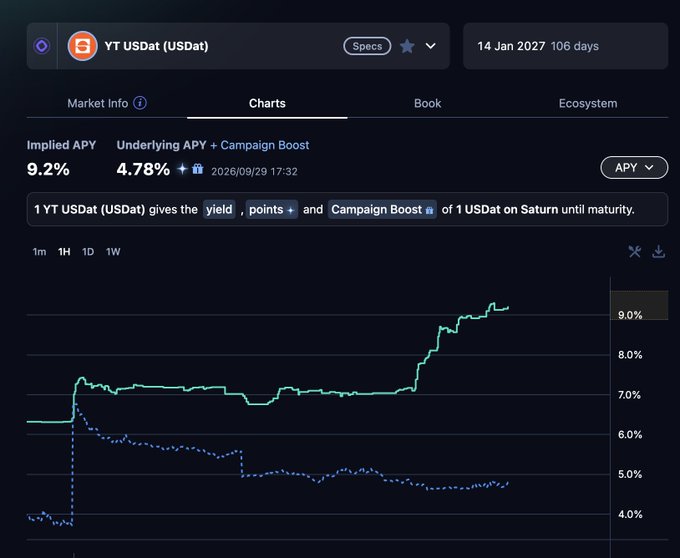Select the 1W chart interval
This screenshot has height=558, width=680.
pyautogui.click(x=113, y=252)
